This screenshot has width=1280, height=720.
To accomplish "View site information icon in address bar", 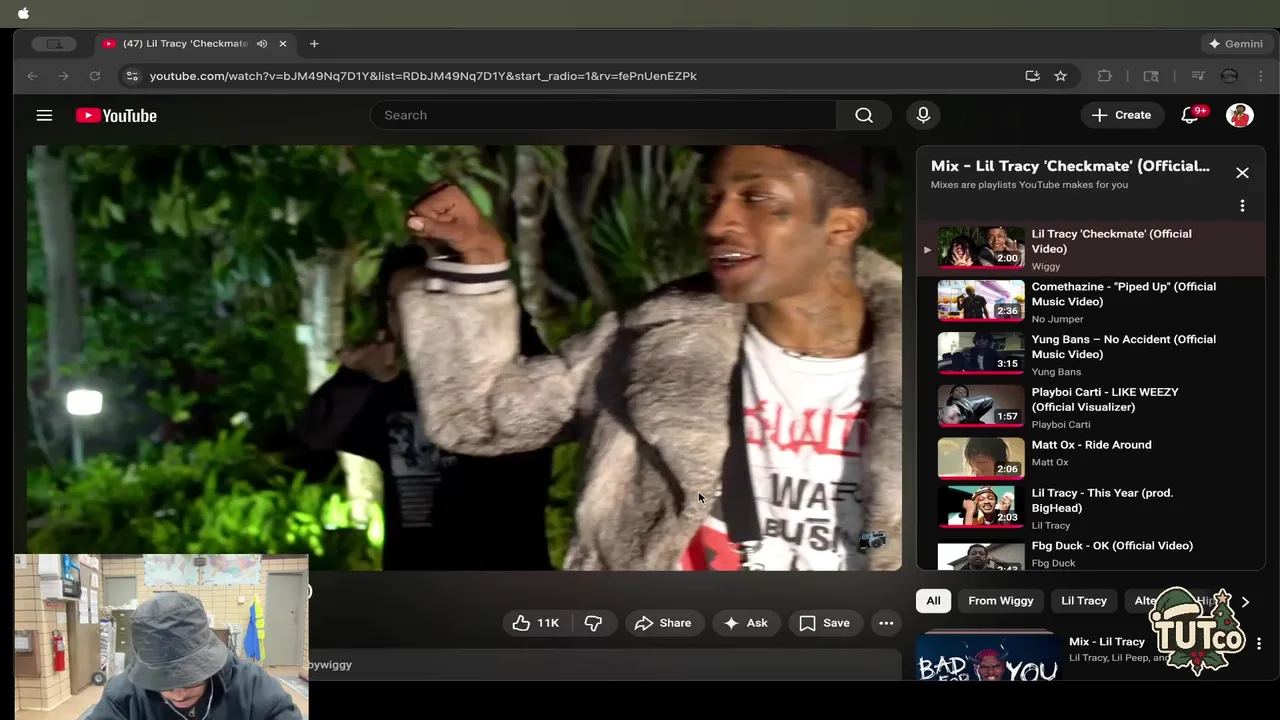I will tap(131, 76).
